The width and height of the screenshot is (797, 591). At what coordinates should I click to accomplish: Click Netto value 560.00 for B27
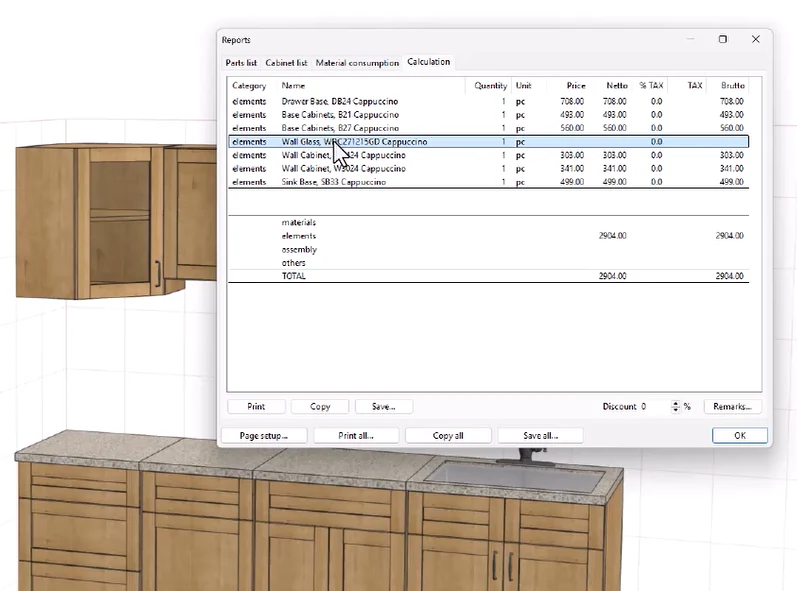tap(615, 128)
